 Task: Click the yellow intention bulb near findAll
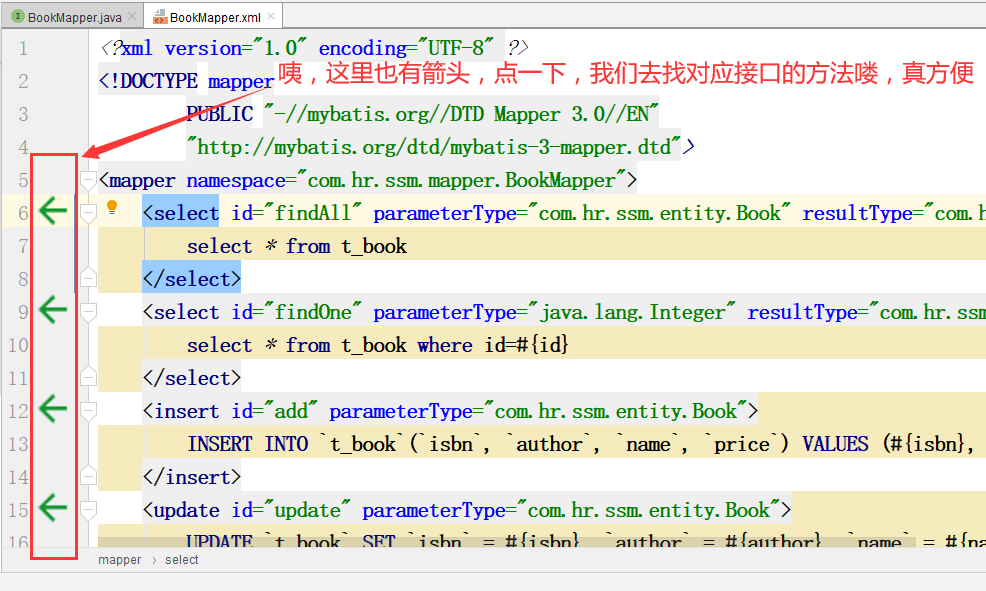pyautogui.click(x=112, y=208)
